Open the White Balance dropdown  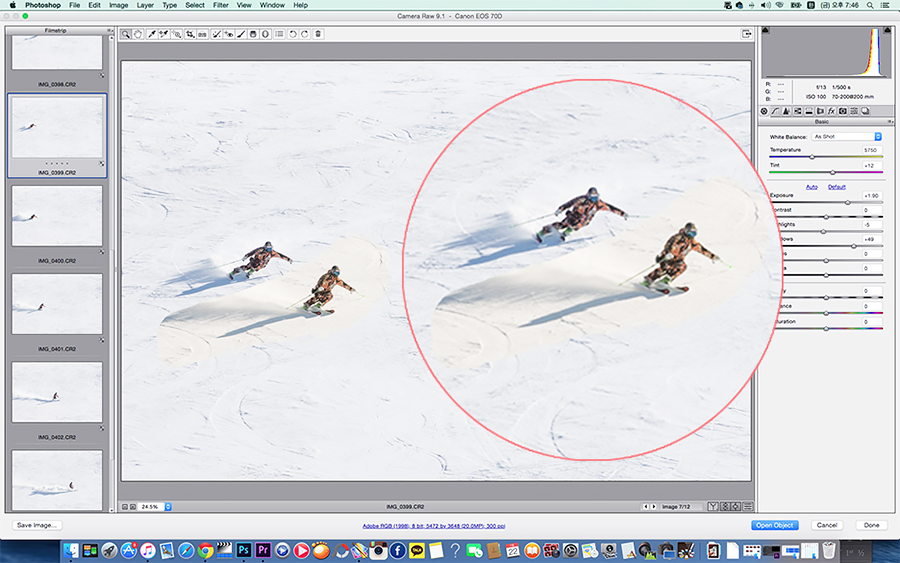(x=846, y=137)
